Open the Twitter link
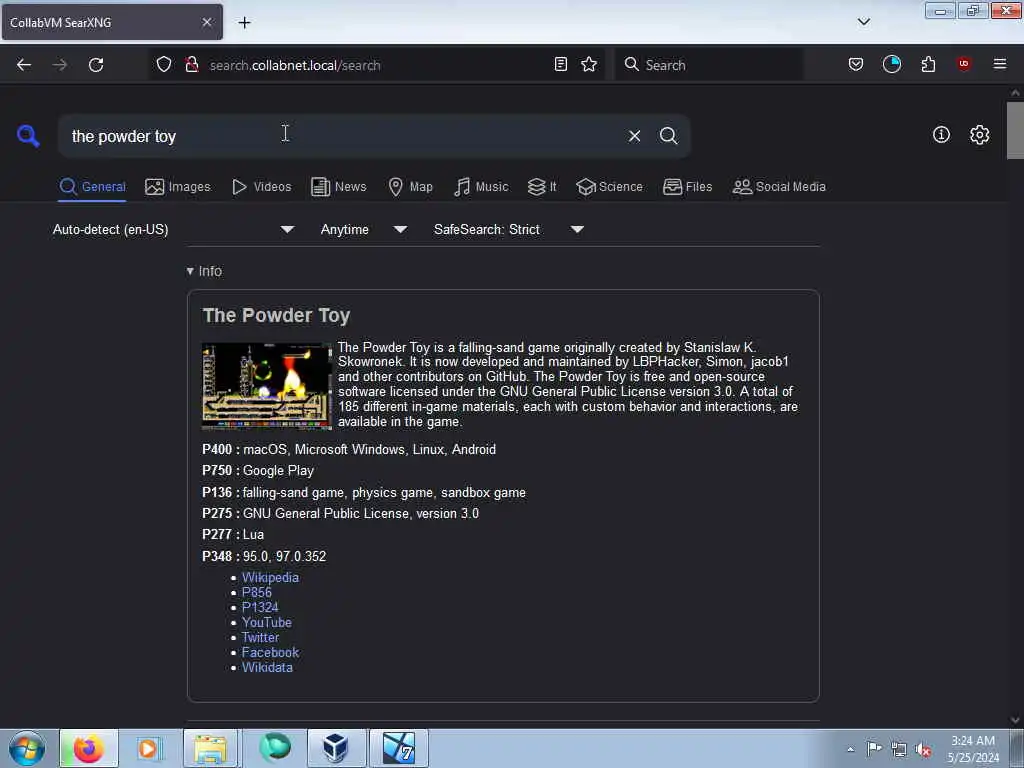1024x768 pixels. point(260,637)
